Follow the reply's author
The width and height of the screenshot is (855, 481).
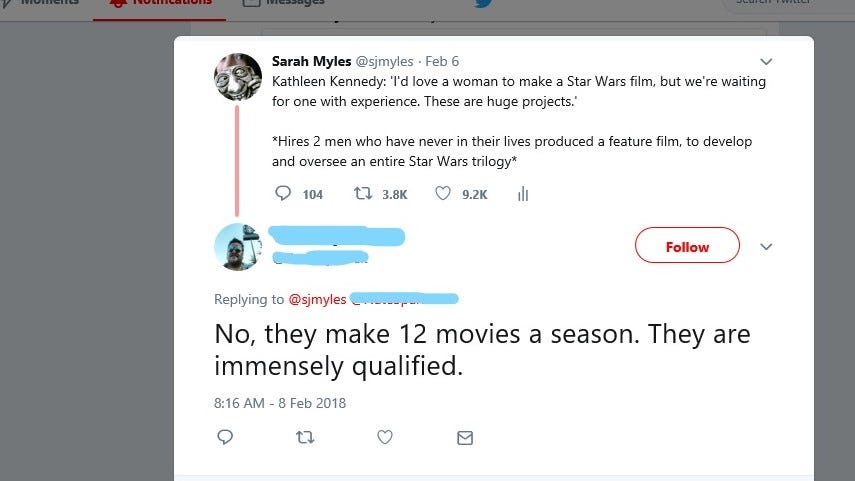coord(687,245)
